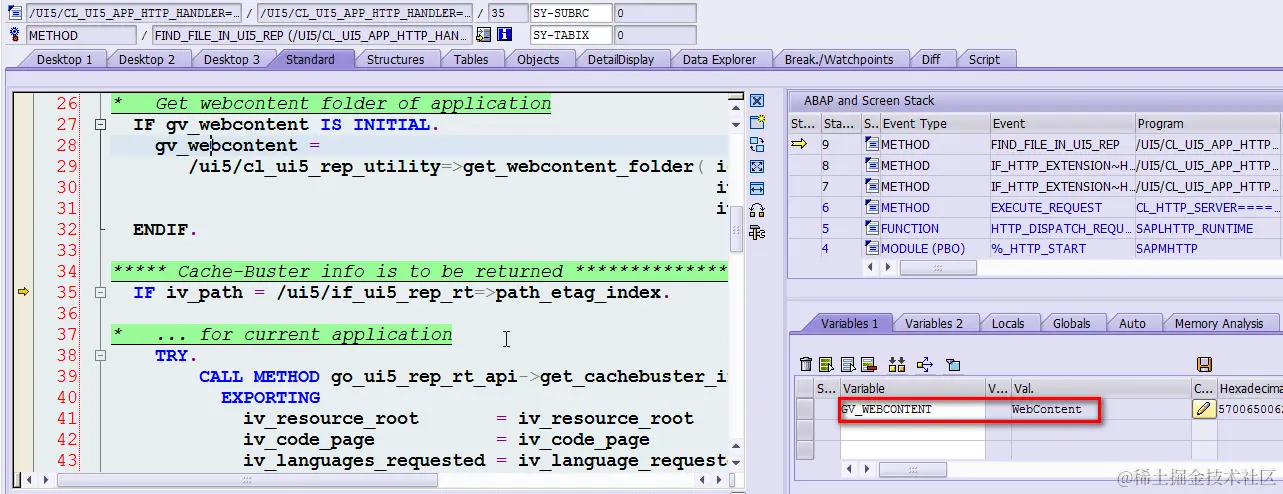This screenshot has height=494, width=1283.
Task: Click the swap tool icon in the vertical toolbar
Action: [x=757, y=145]
